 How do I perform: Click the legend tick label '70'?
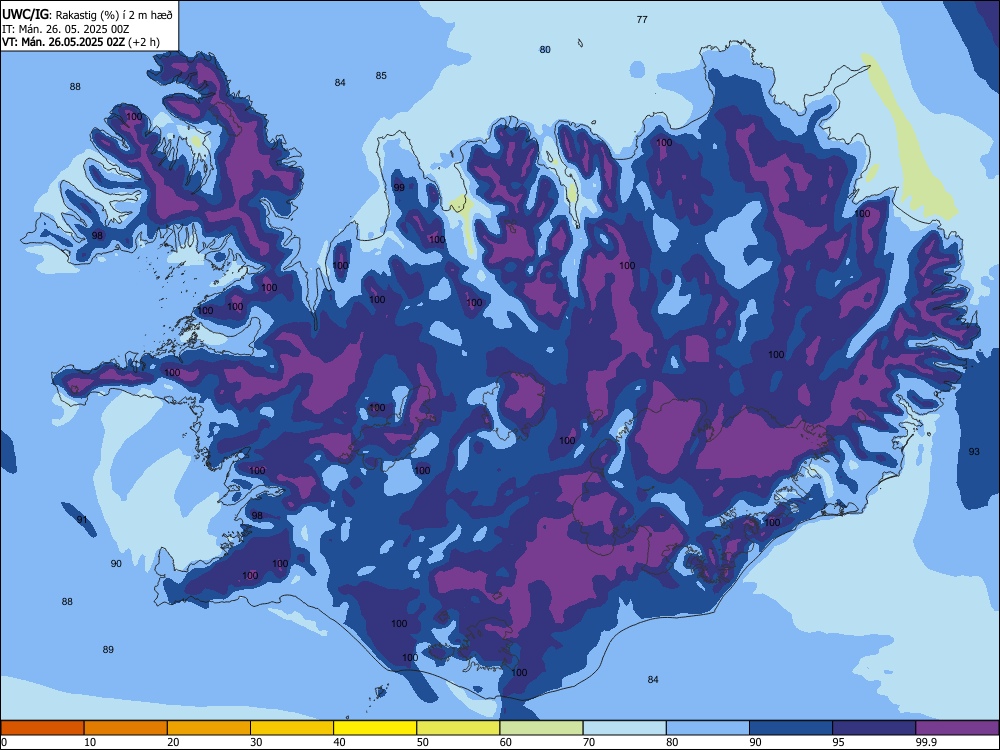point(589,742)
